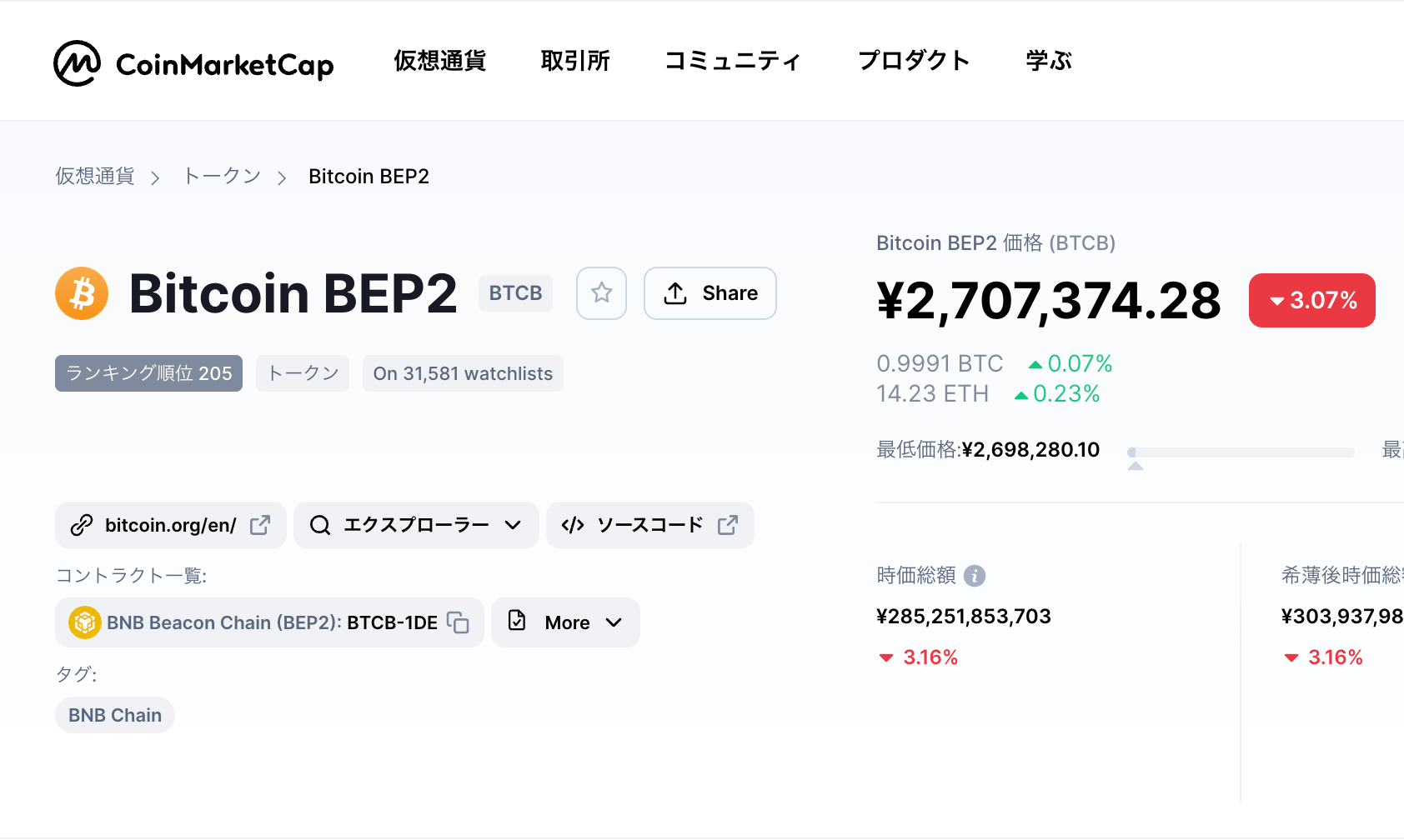Toggle the watchlist star for Bitcoin BEP2
The image size is (1404, 840).
(601, 292)
